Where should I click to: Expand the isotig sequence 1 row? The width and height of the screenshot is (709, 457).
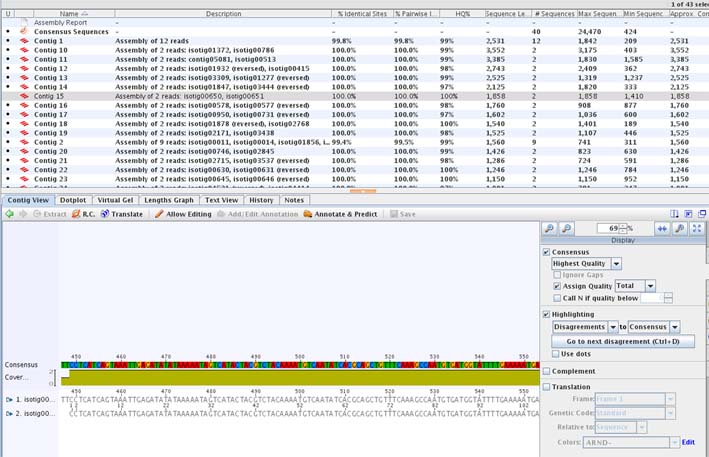click(9, 400)
